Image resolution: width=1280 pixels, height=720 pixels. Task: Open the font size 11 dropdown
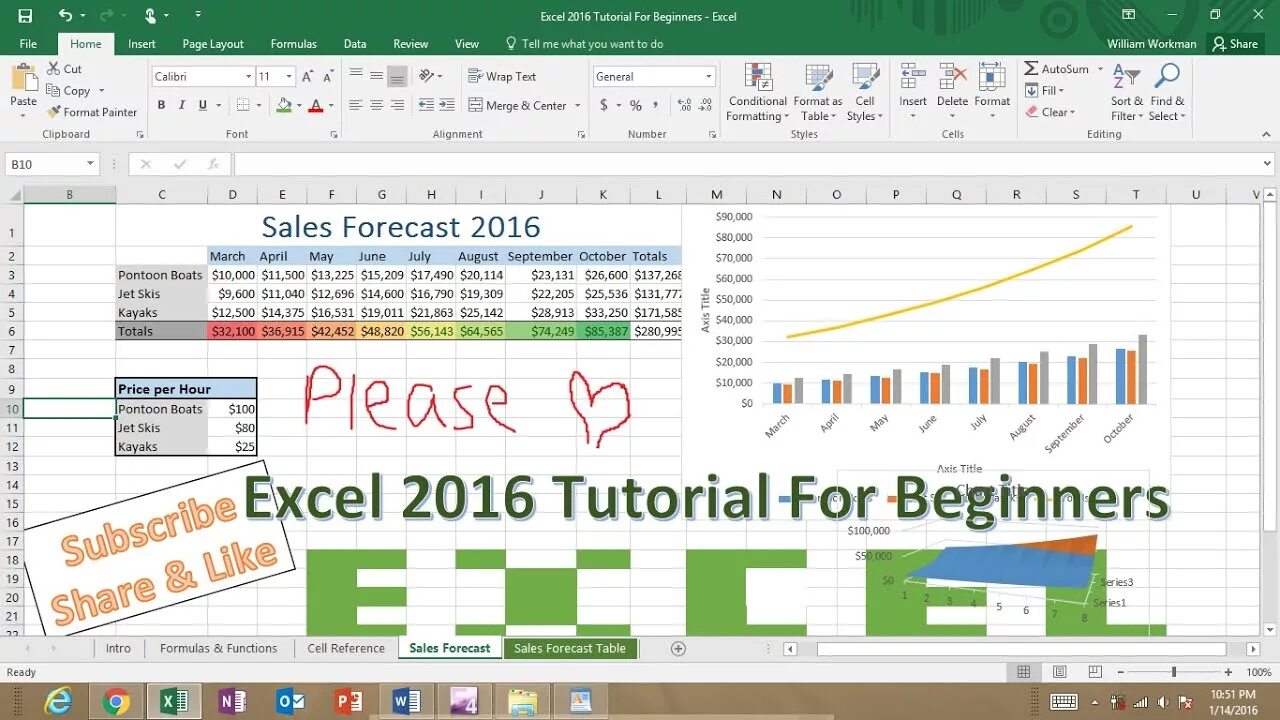tap(290, 77)
